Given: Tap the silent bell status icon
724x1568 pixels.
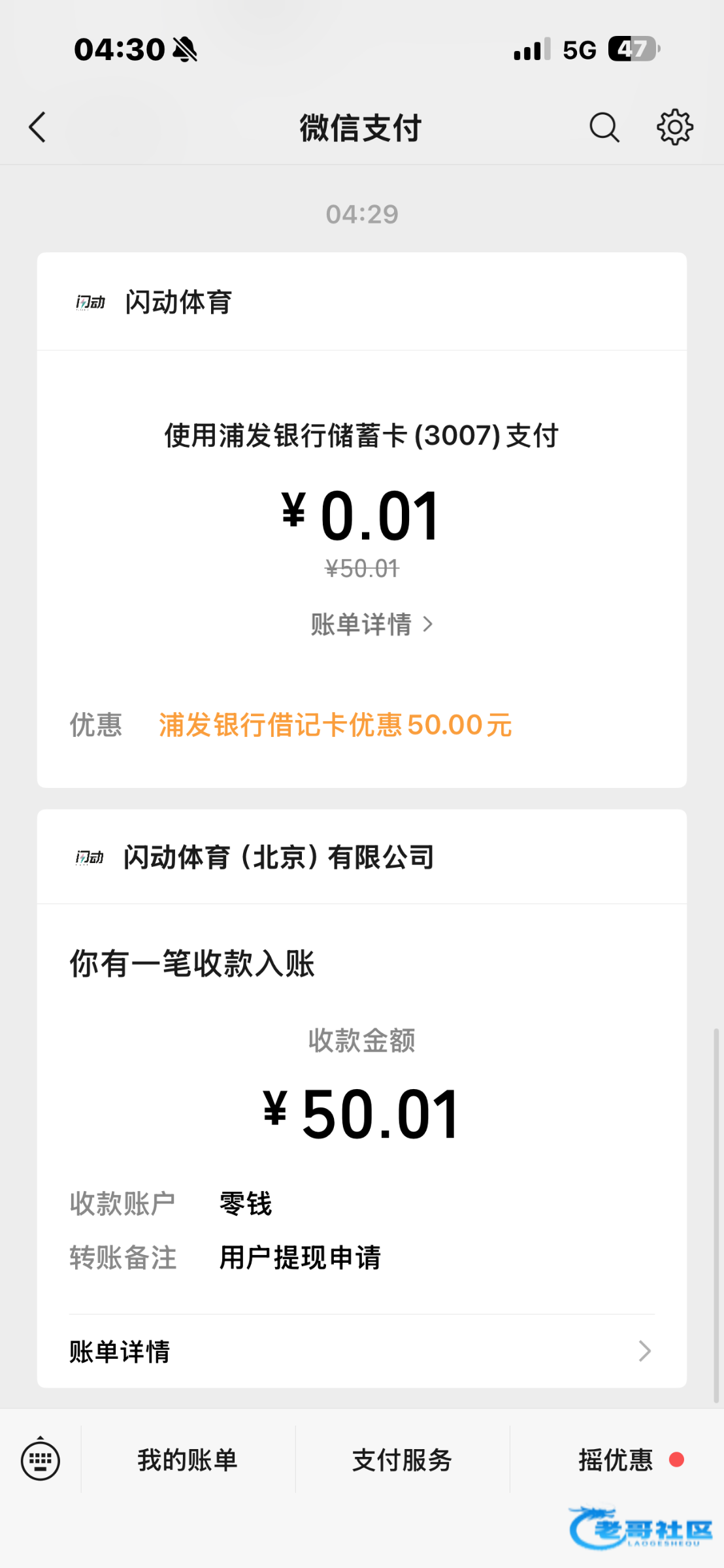Looking at the screenshot, I should [x=185, y=50].
